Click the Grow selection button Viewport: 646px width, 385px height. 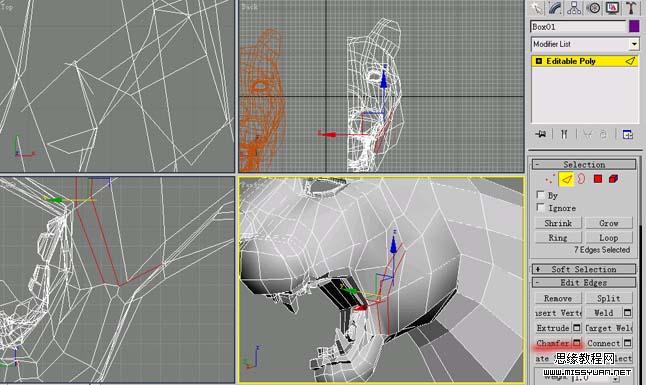click(609, 223)
